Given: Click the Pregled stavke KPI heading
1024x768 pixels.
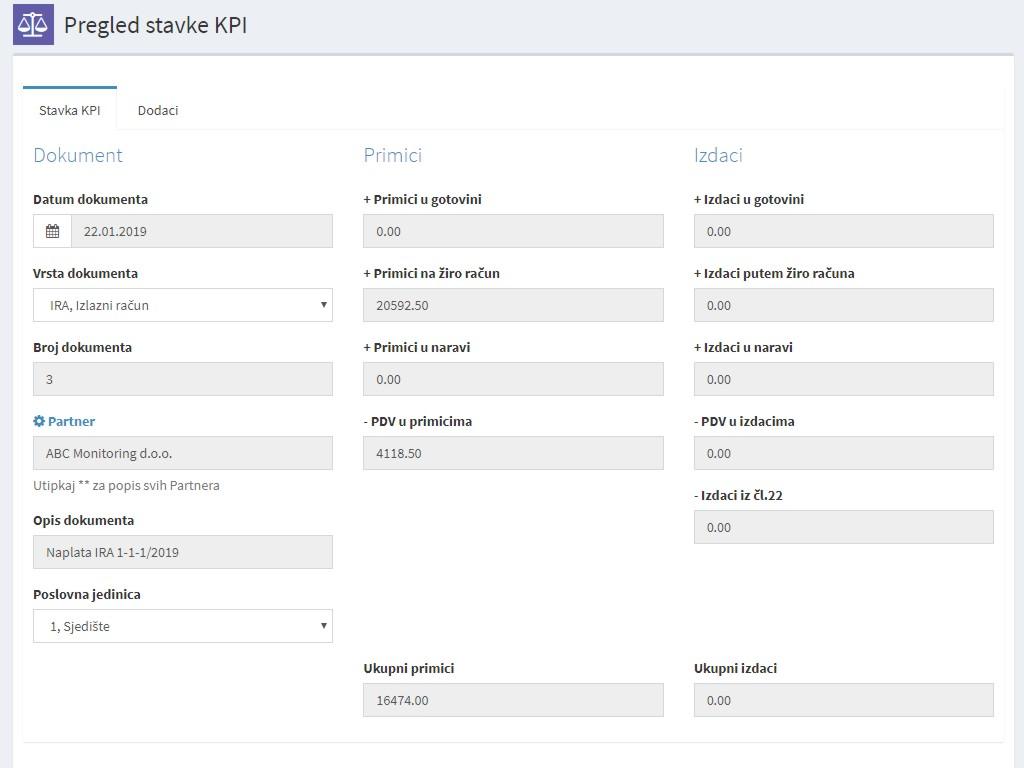Looking at the screenshot, I should [x=155, y=25].
